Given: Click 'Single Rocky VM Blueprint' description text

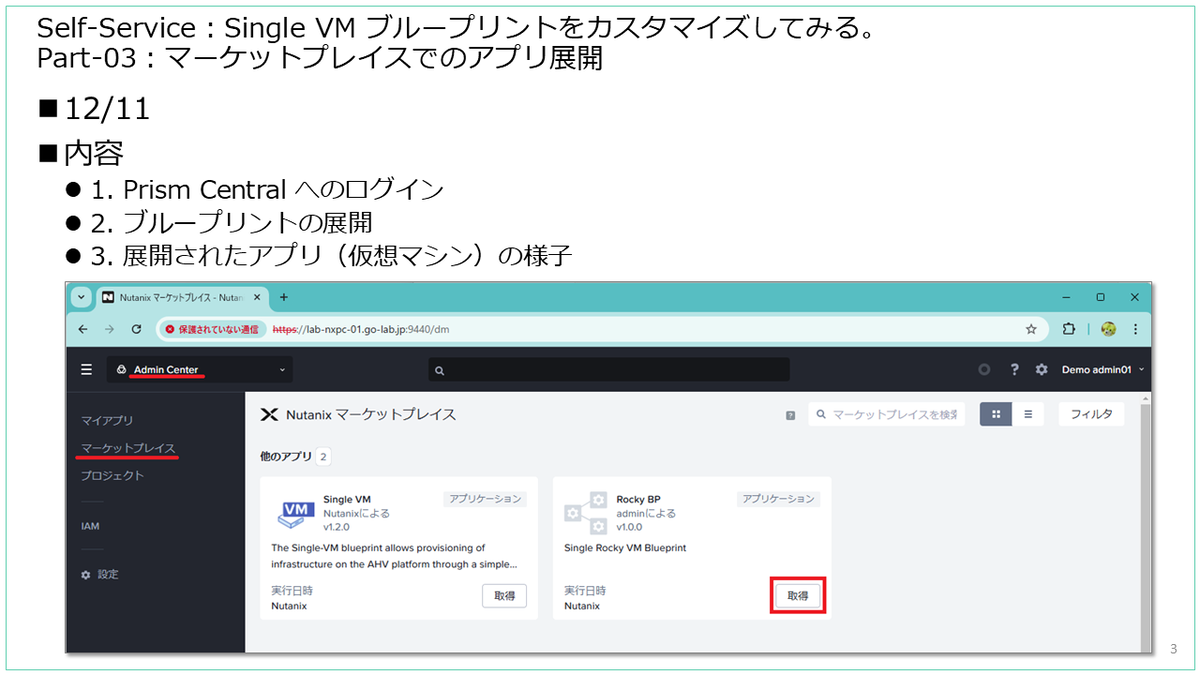Looking at the screenshot, I should (x=625, y=548).
